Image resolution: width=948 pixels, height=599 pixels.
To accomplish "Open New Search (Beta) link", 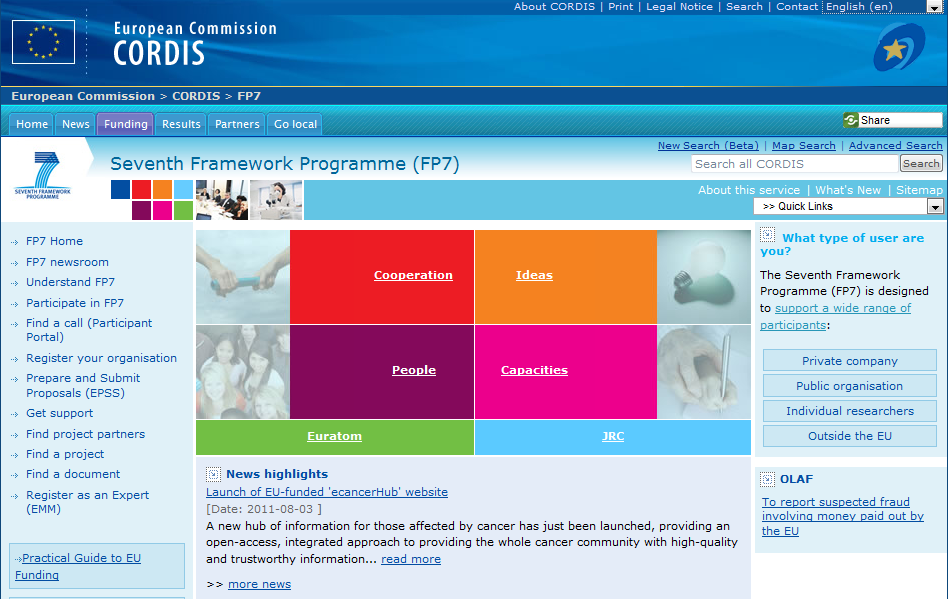I will (x=708, y=146).
